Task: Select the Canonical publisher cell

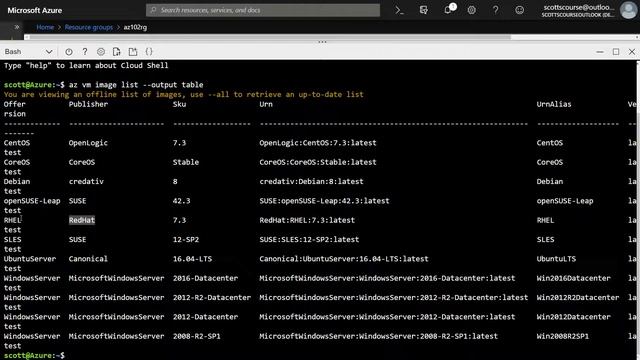Action: (x=88, y=259)
